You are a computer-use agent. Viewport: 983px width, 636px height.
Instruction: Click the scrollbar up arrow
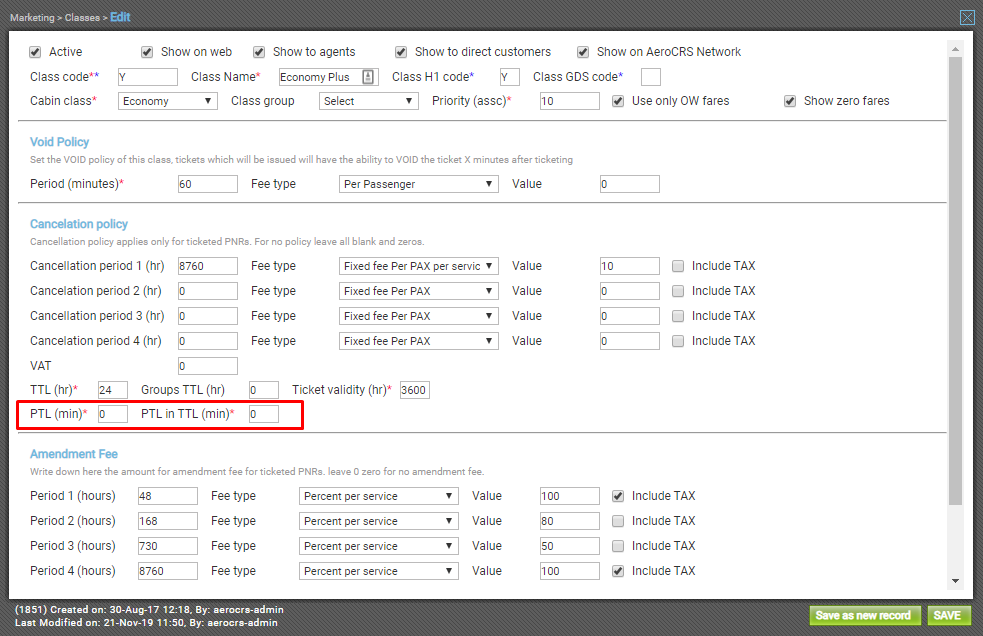[x=955, y=49]
